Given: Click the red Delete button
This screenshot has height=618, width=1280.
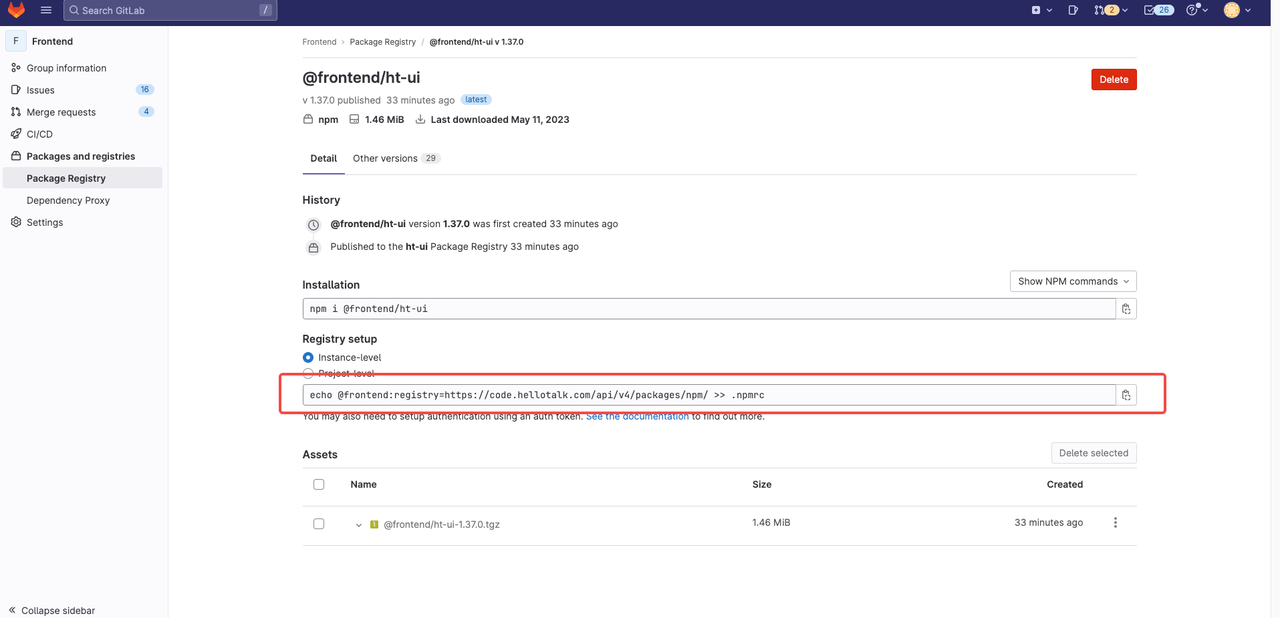Looking at the screenshot, I should click(x=1114, y=80).
